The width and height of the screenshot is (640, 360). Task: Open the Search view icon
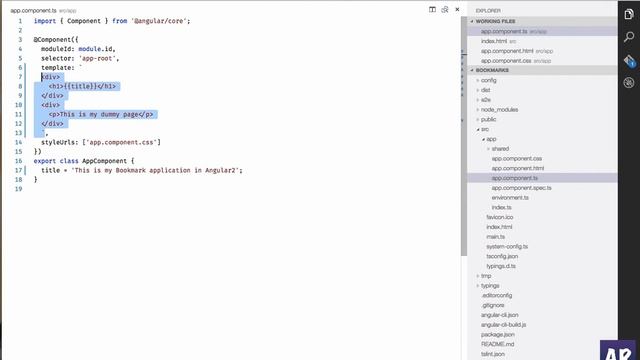pyautogui.click(x=629, y=37)
